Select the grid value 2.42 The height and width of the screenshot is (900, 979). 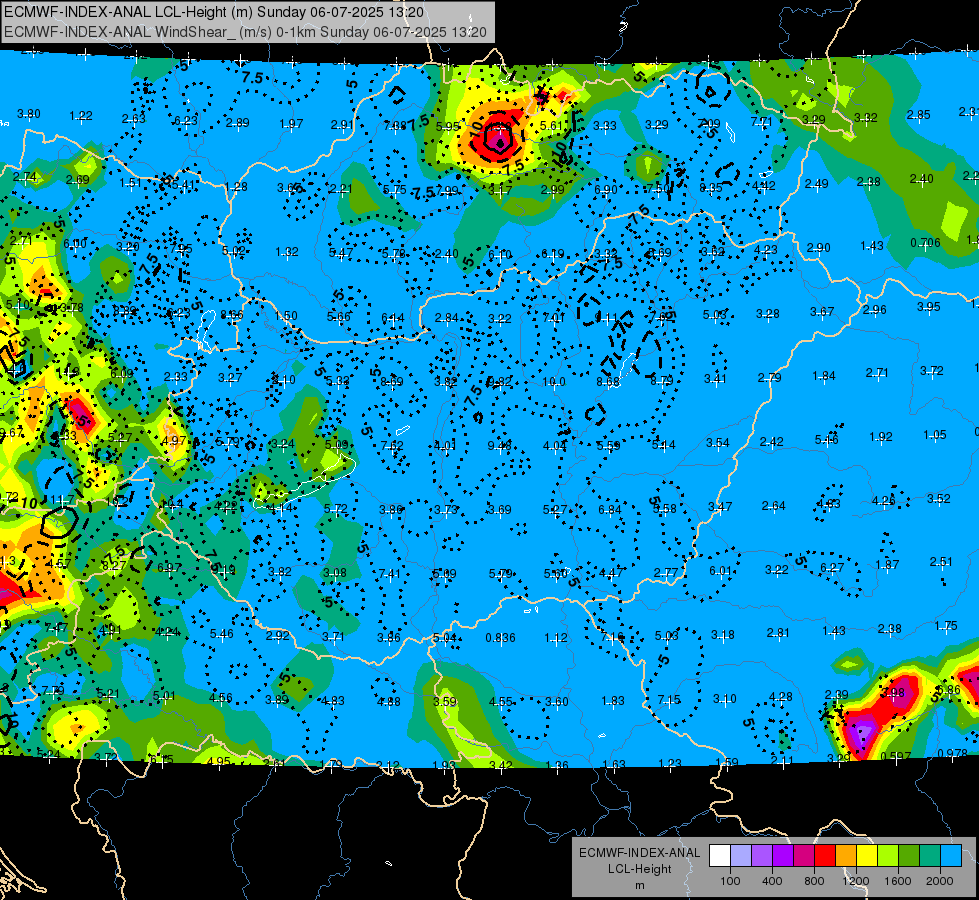[x=772, y=442]
